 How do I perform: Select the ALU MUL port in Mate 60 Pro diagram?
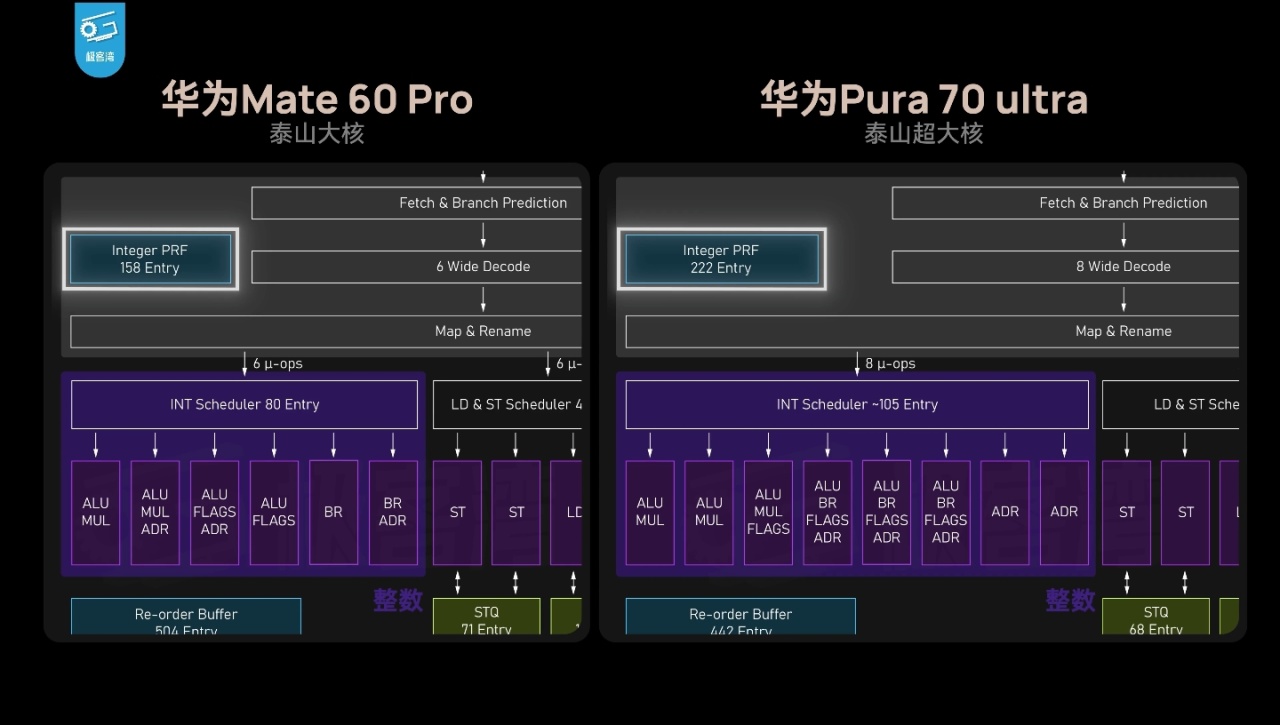click(96, 512)
